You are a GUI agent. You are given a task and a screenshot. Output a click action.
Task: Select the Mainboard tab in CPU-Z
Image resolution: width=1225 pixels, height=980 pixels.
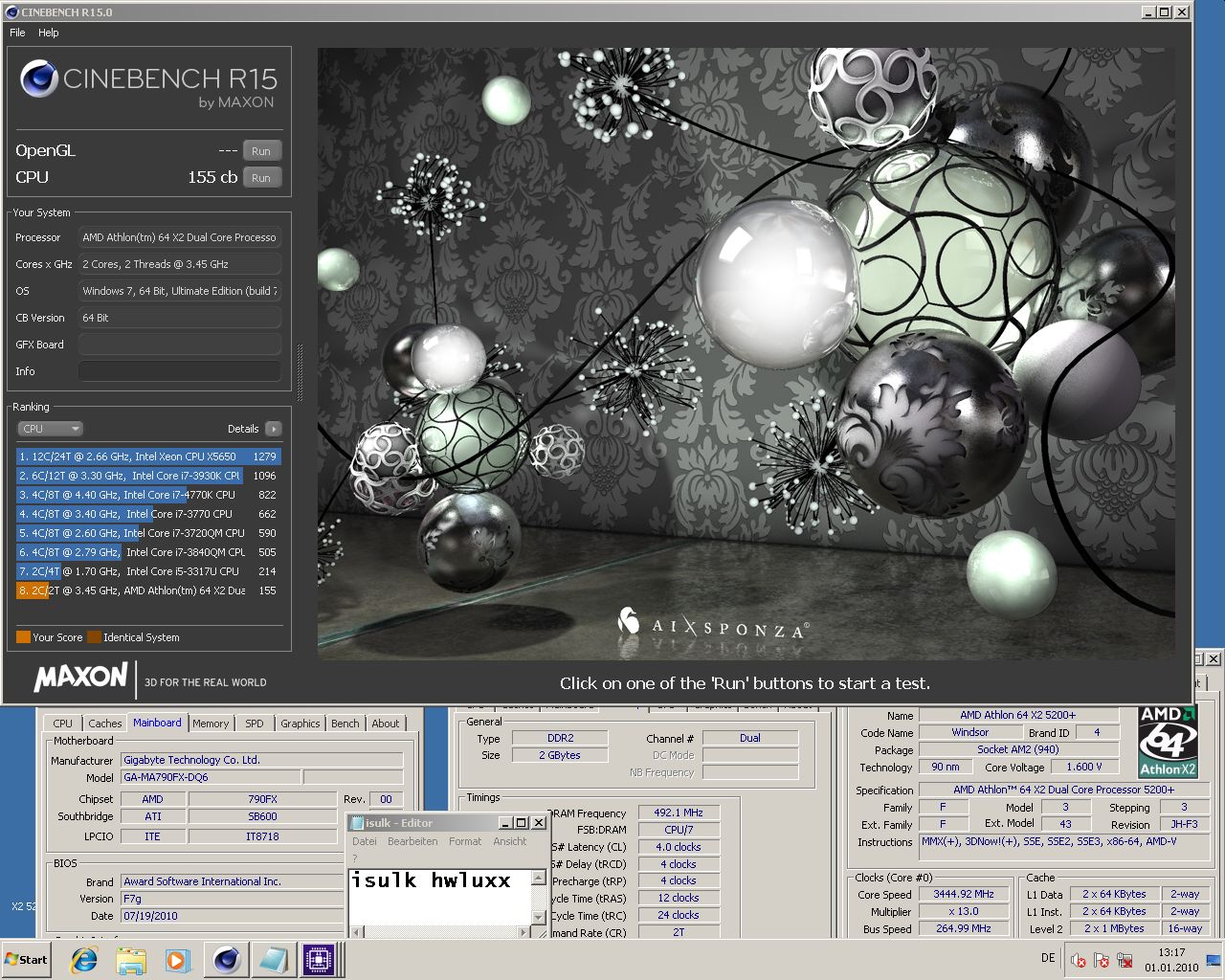click(157, 723)
